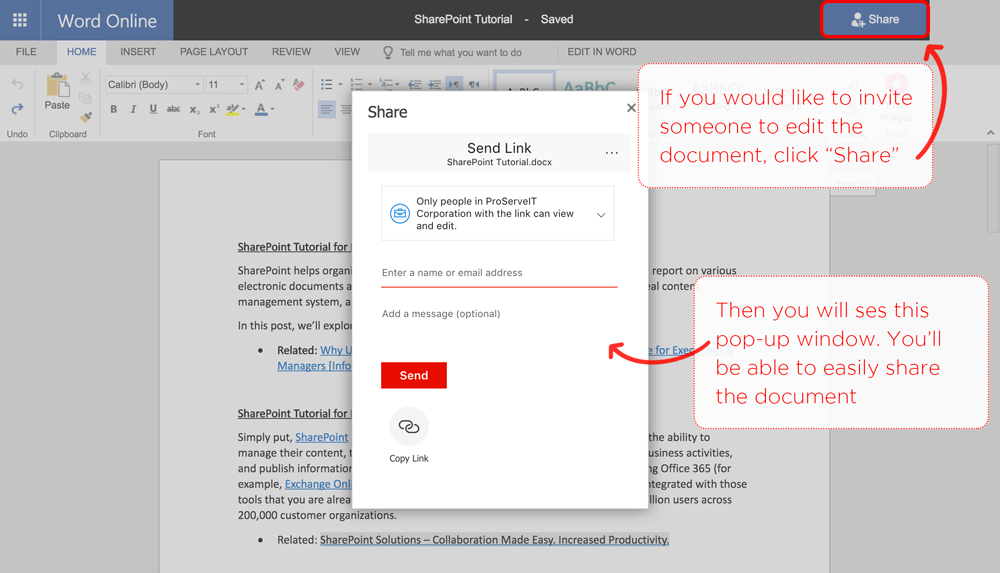Screen dimensions: 1000x573
Task: Open the Calibri (Body) font dropdown
Action: point(154,85)
